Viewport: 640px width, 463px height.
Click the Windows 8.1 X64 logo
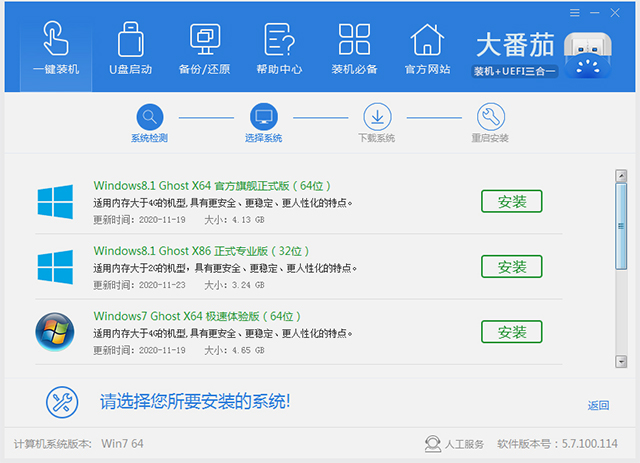tap(55, 202)
